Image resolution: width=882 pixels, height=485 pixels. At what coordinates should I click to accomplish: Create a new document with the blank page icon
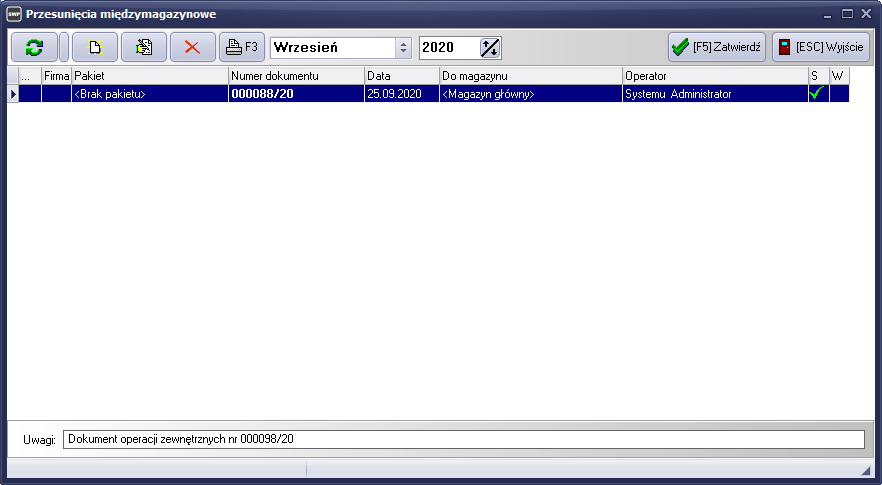[95, 47]
